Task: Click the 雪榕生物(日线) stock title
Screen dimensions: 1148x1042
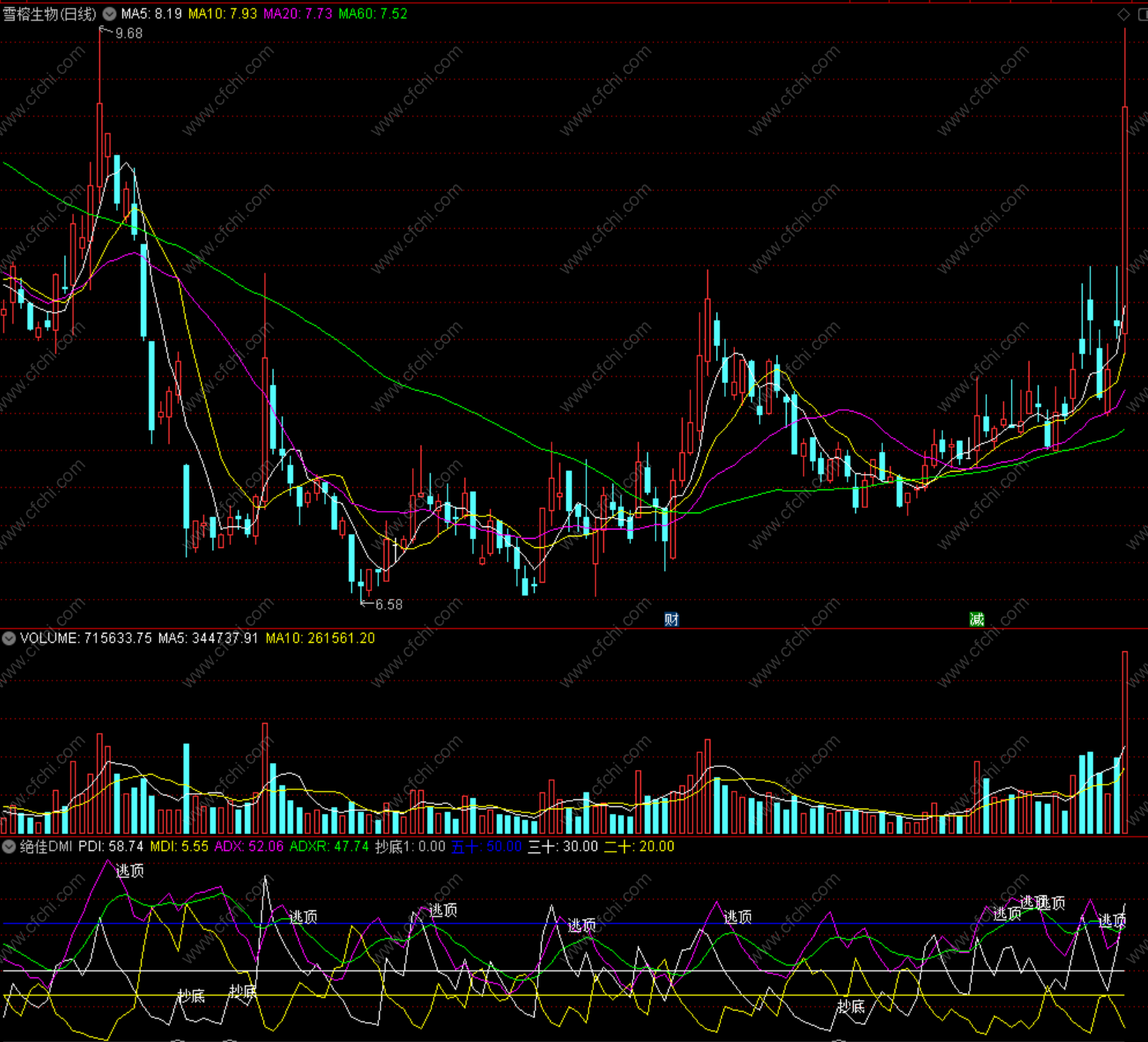Action: coord(50,14)
